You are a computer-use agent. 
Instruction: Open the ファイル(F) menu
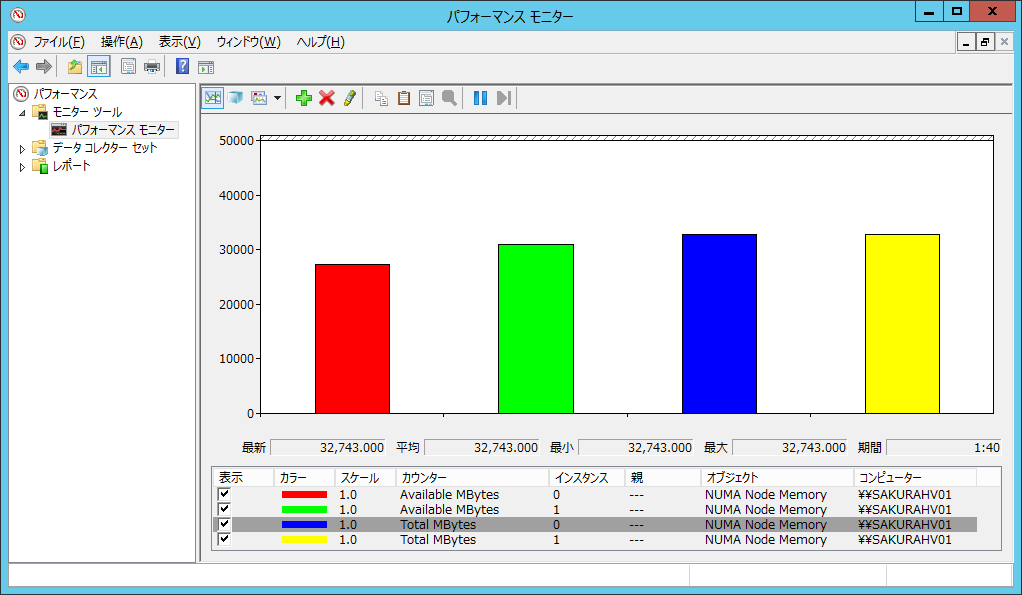(59, 42)
